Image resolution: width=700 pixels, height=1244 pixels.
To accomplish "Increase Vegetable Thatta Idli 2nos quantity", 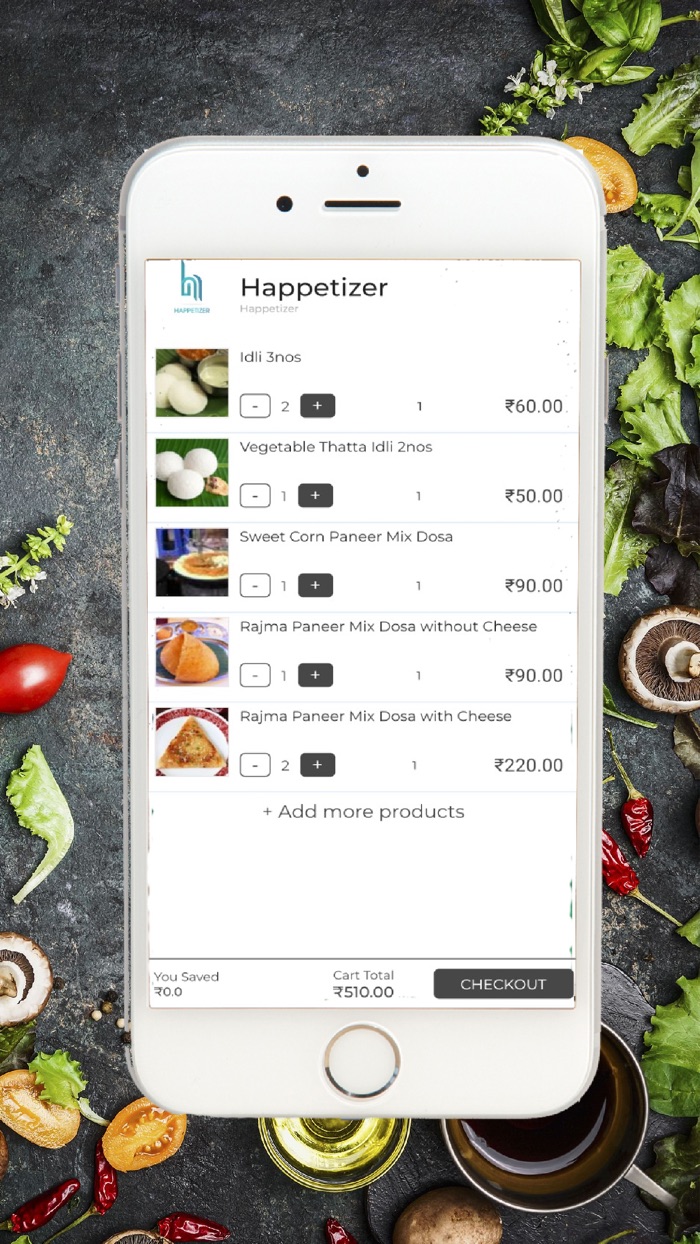I will pos(315,496).
